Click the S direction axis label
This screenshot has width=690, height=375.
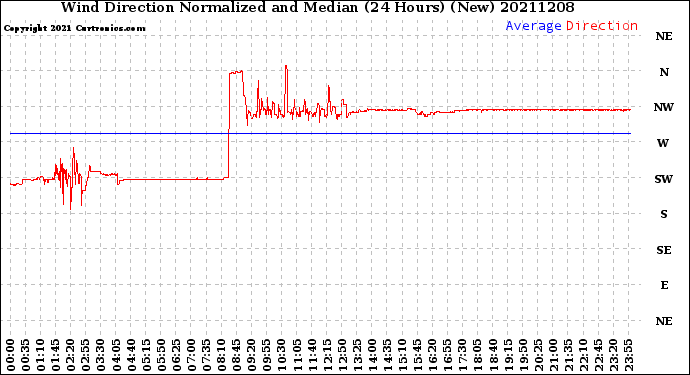click(x=664, y=214)
